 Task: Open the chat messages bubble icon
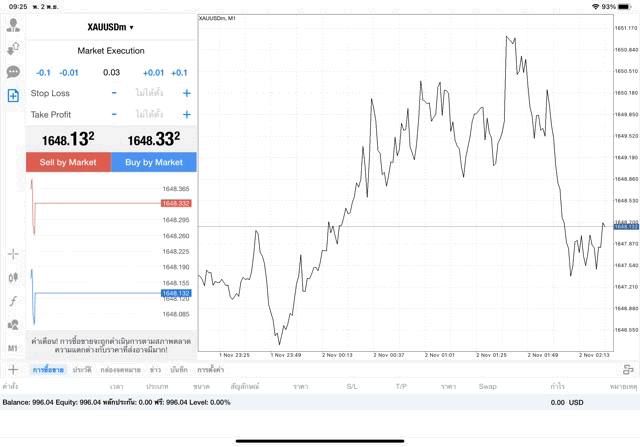(x=13, y=72)
